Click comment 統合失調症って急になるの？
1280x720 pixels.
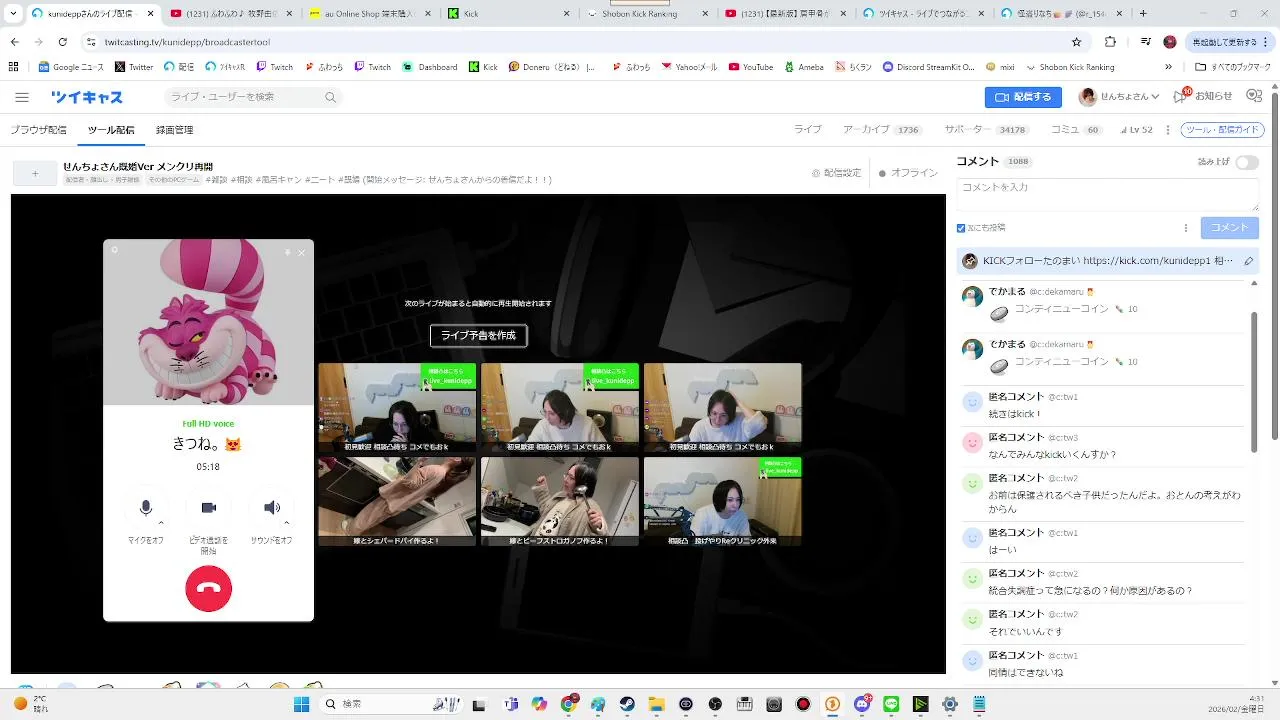(x=1090, y=591)
